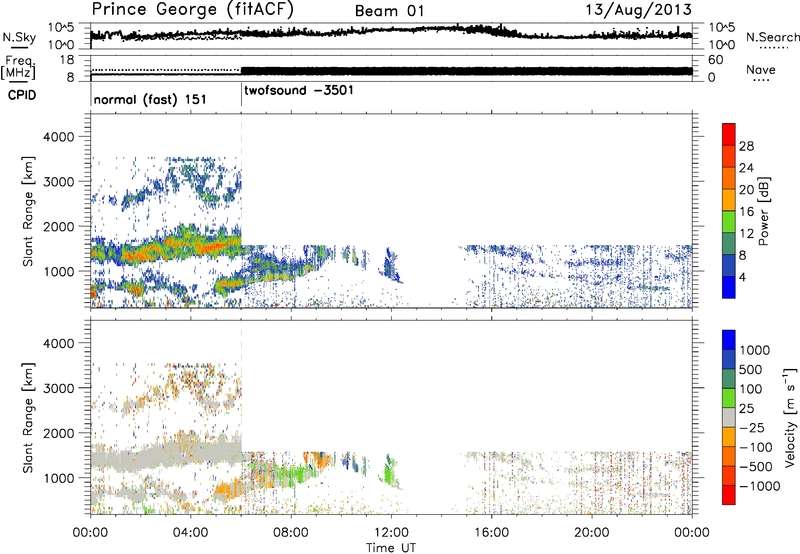Click the '4000' tick of power panel
Image resolution: width=800 pixels, height=554 pixels.
point(60,137)
